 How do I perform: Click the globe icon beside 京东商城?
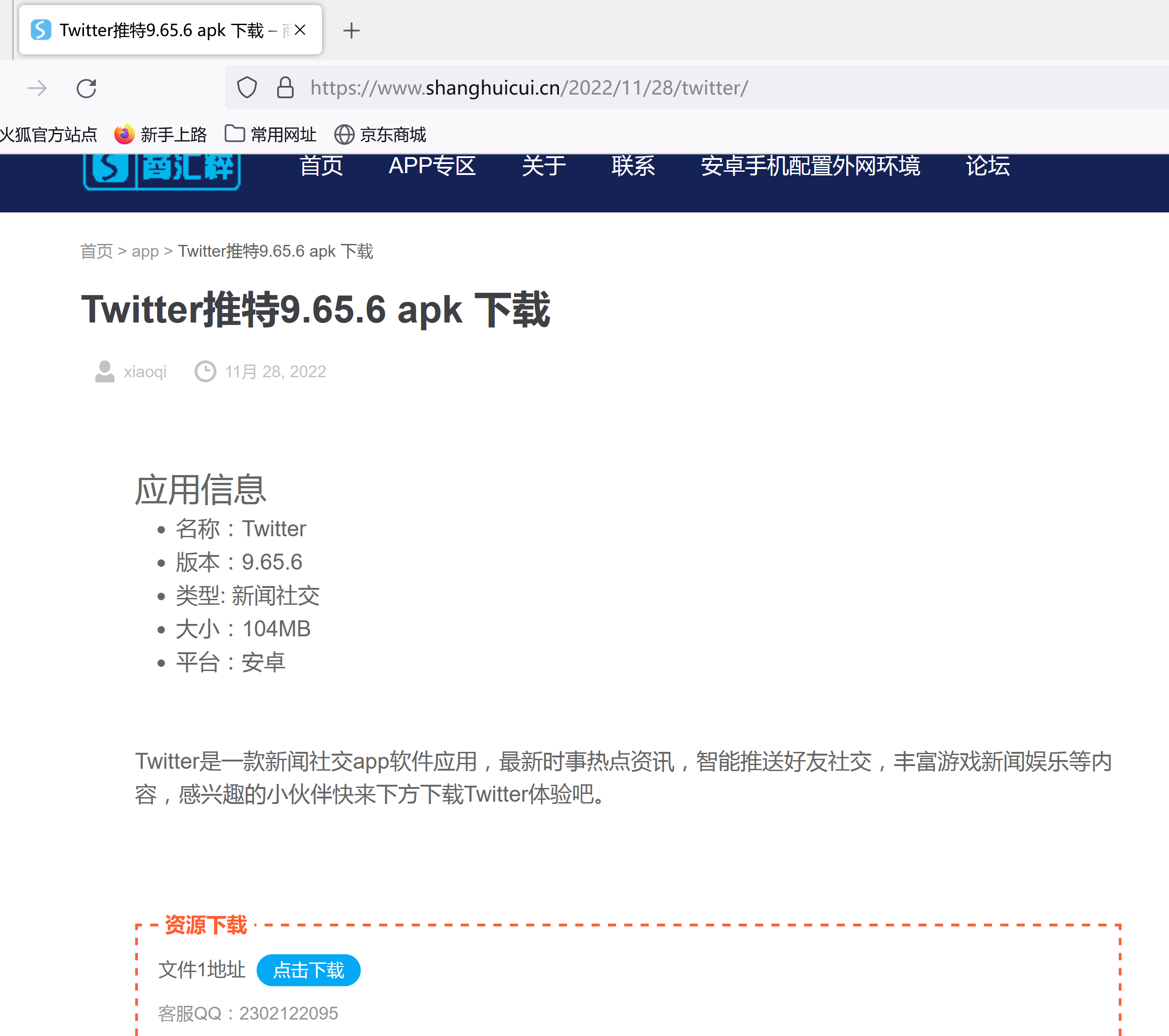click(x=344, y=135)
